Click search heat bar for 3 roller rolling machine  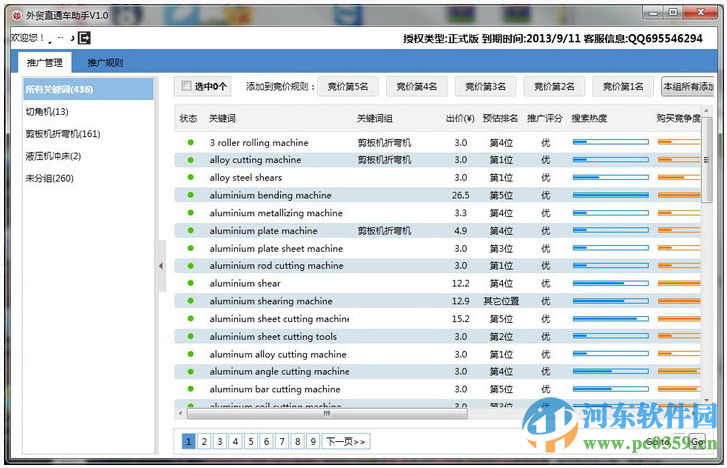click(x=611, y=142)
